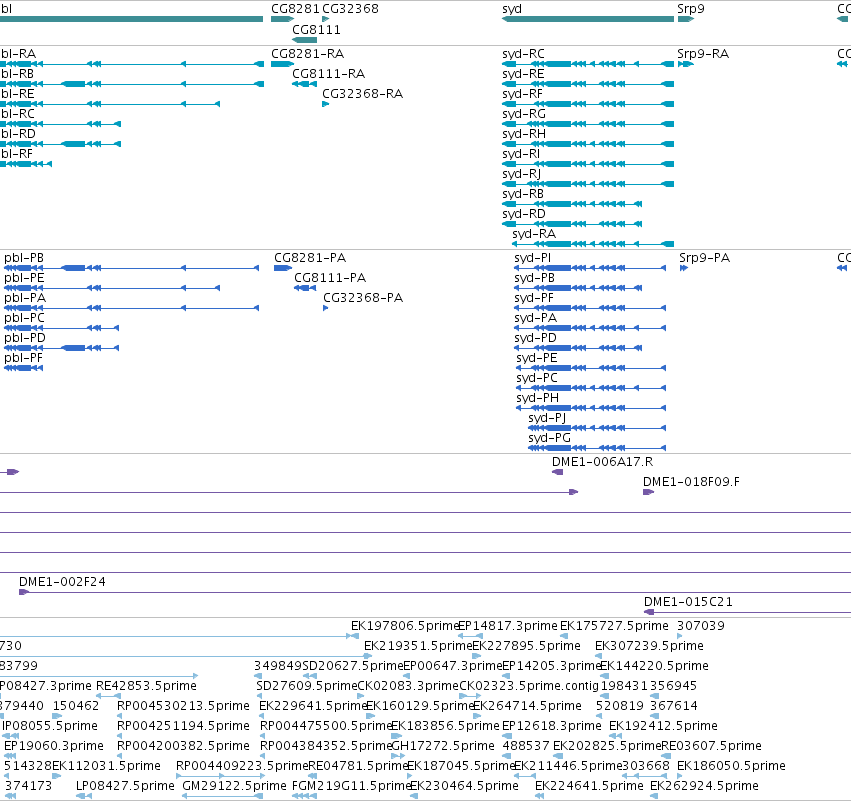Open protein CG8111-PA

click(x=330, y=278)
